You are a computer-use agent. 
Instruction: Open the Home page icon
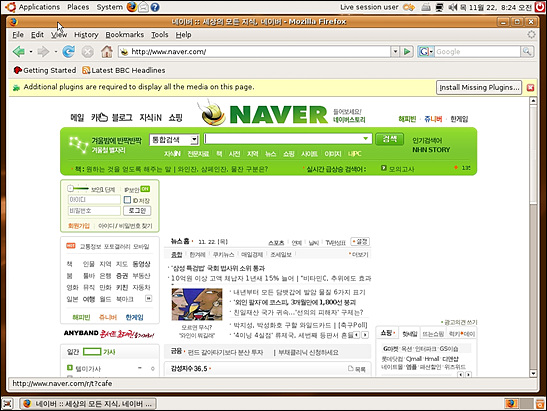coord(107,52)
